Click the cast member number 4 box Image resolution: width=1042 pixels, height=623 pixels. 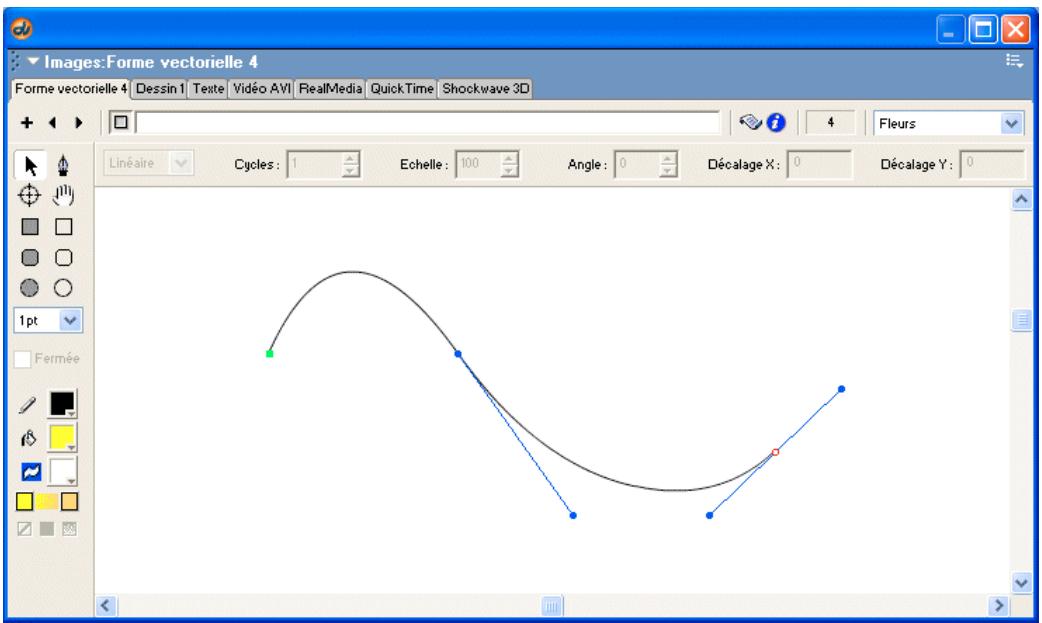coord(830,122)
